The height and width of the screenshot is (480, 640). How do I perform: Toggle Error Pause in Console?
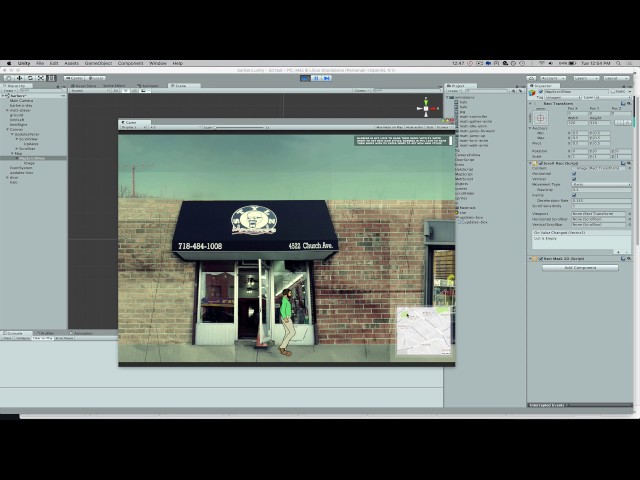pyautogui.click(x=64, y=338)
